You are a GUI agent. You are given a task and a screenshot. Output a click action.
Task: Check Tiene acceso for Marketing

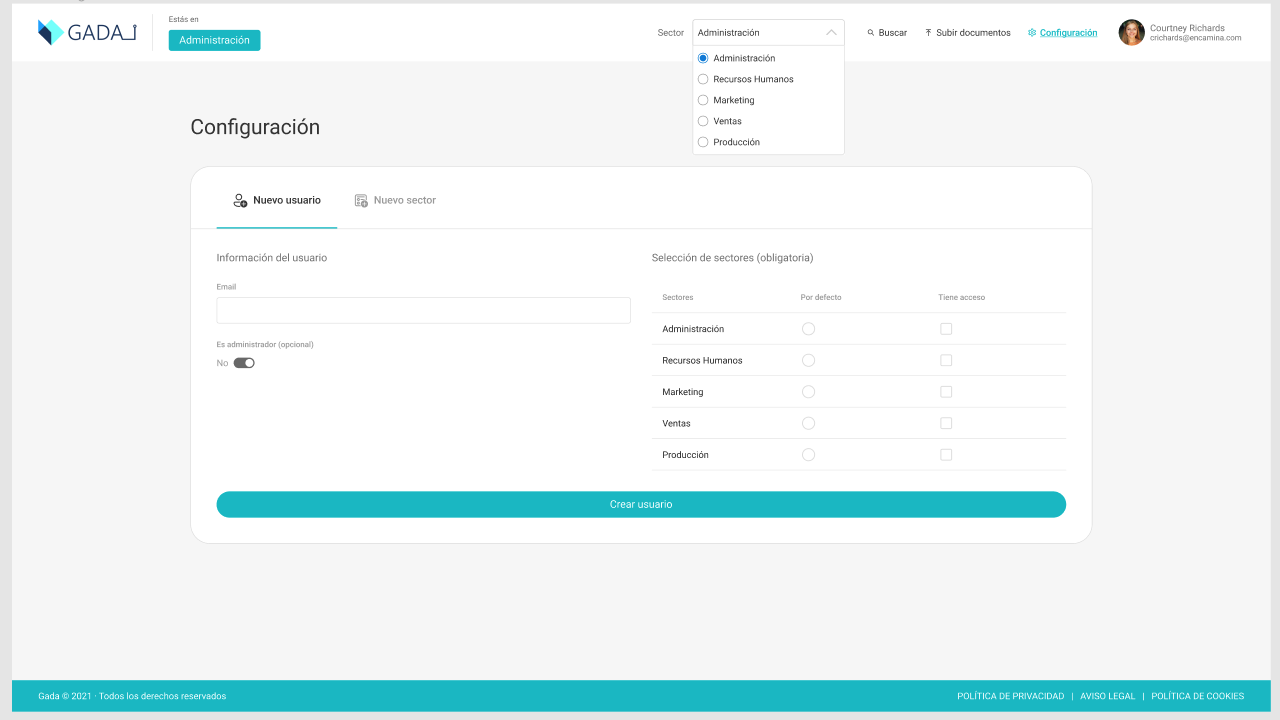(x=946, y=392)
